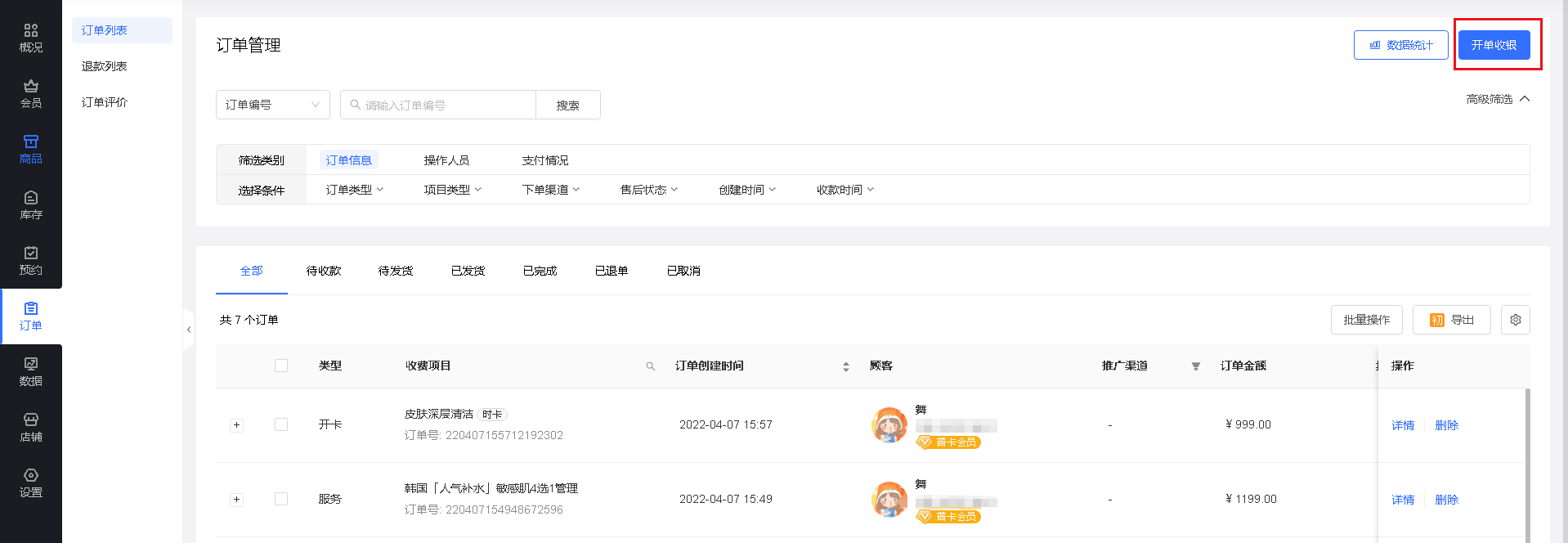Open 详情 for the 1199.00 order

click(1403, 500)
